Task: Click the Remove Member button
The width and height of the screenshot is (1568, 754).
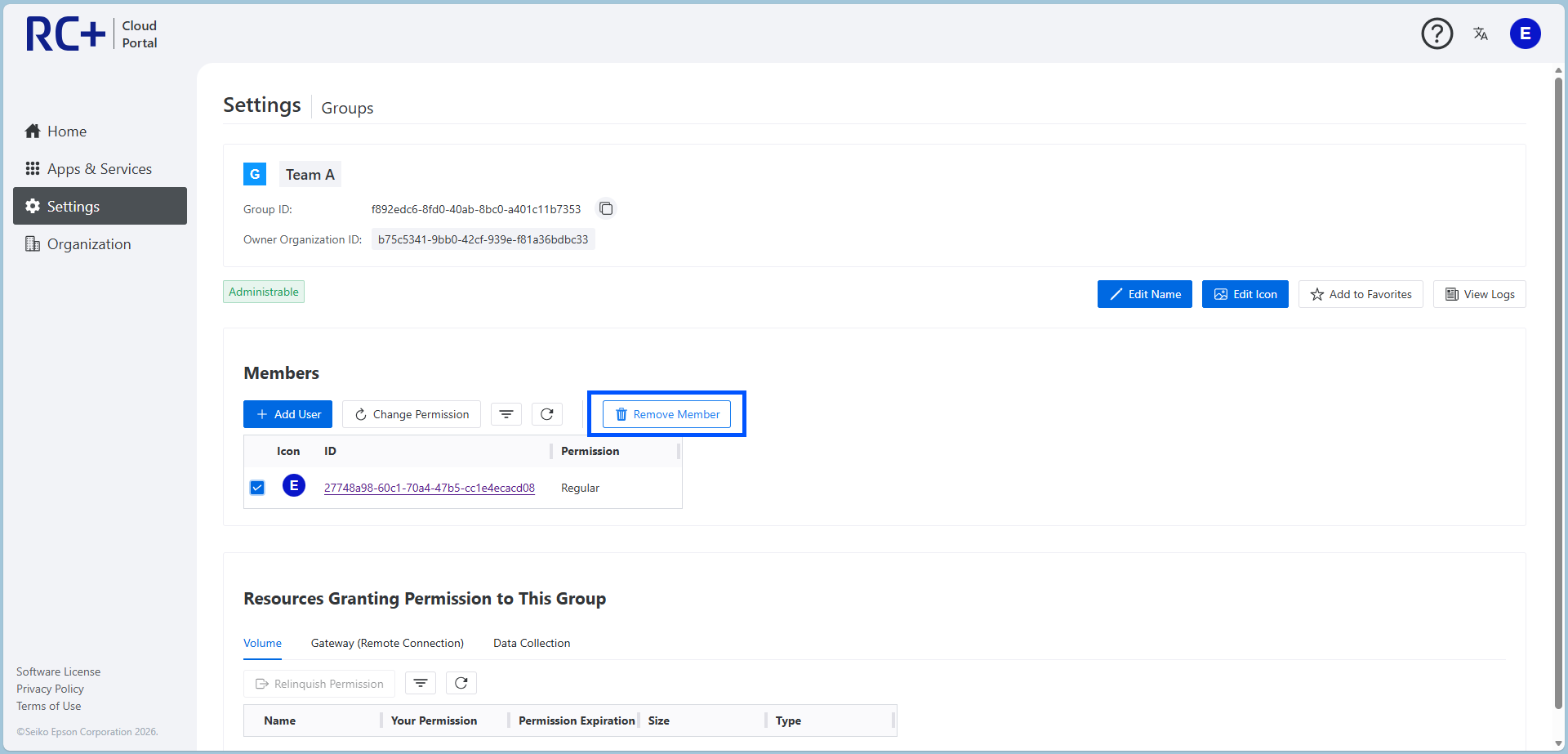Action: (x=666, y=414)
